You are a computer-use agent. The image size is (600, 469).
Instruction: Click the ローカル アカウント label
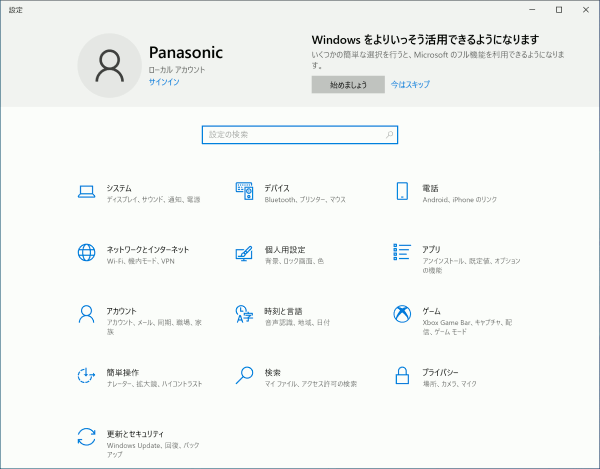tap(177, 70)
